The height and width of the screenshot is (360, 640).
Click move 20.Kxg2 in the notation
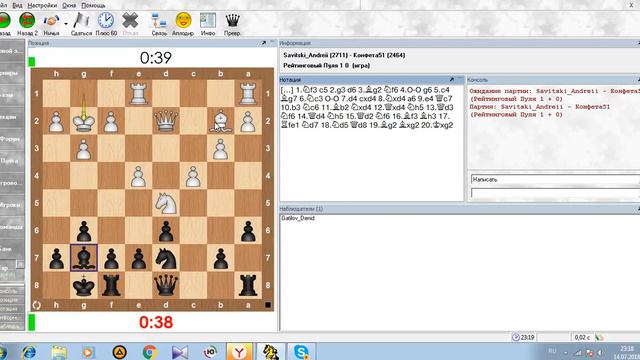tap(437, 125)
